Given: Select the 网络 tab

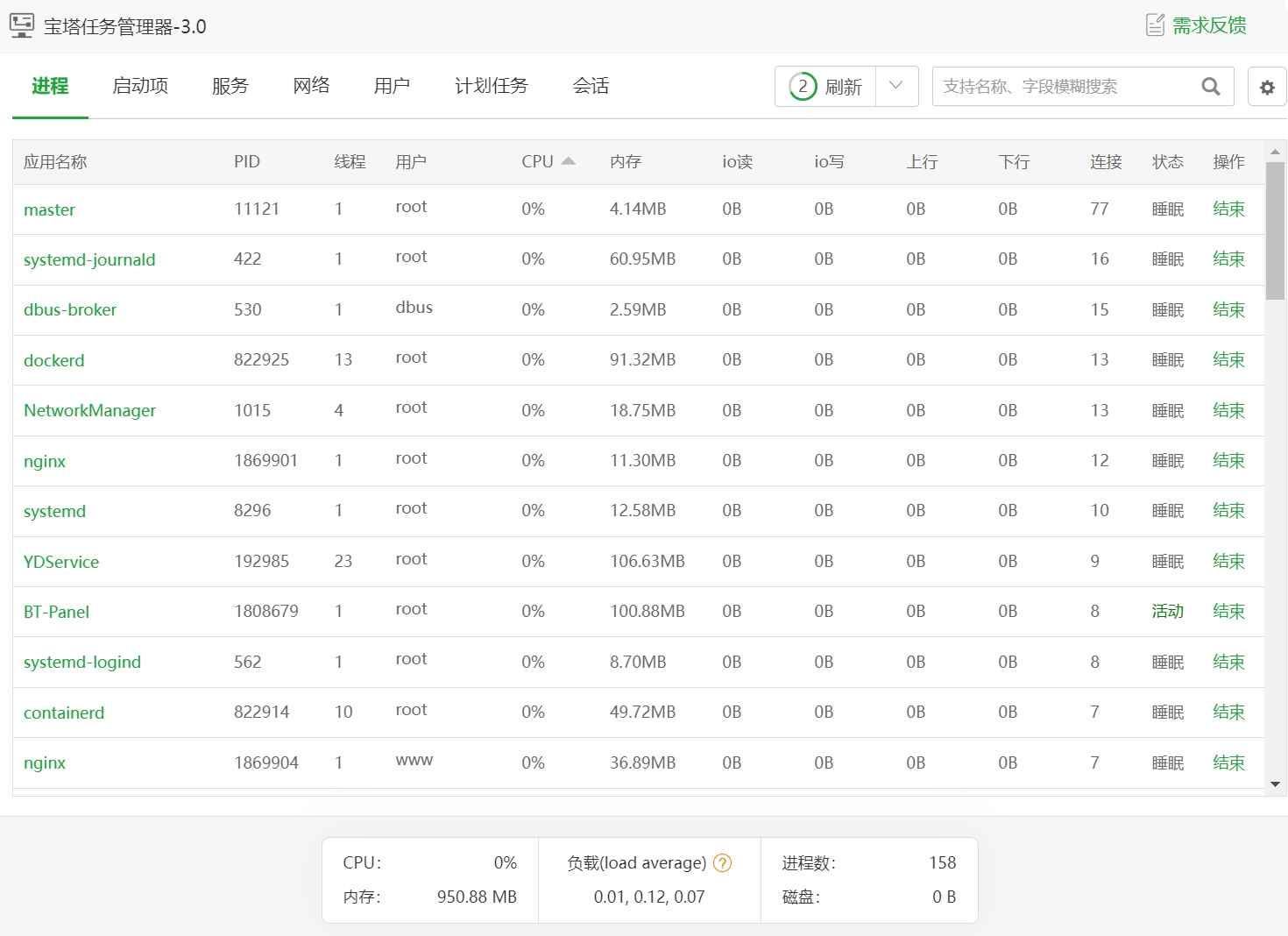Looking at the screenshot, I should (311, 86).
